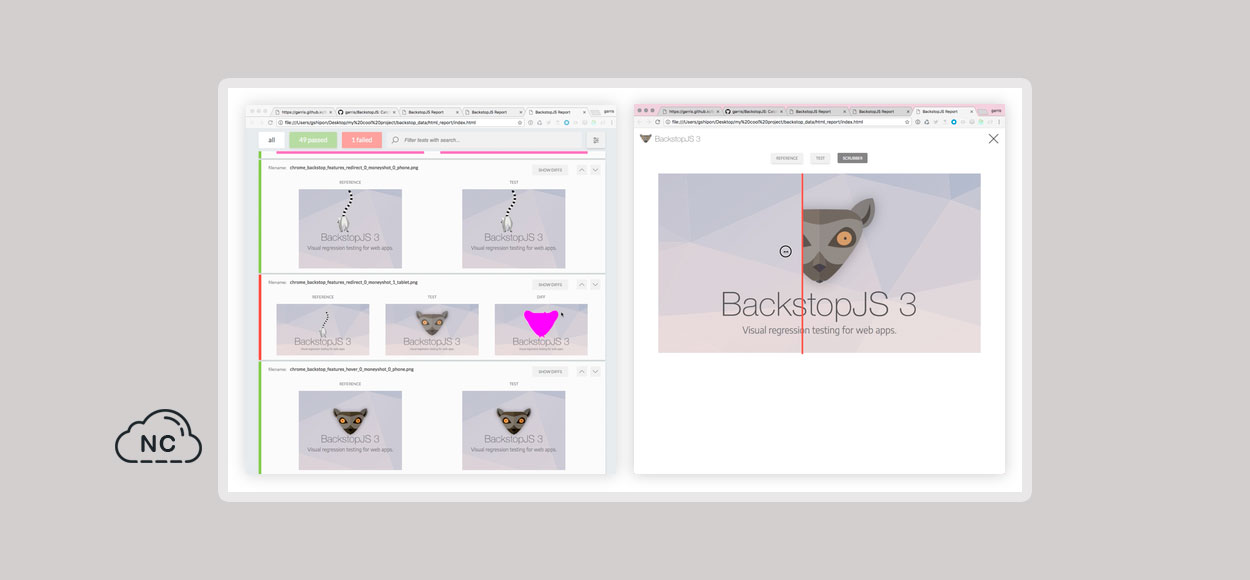Click the left browser address bar
The height and width of the screenshot is (580, 1250).
point(400,122)
